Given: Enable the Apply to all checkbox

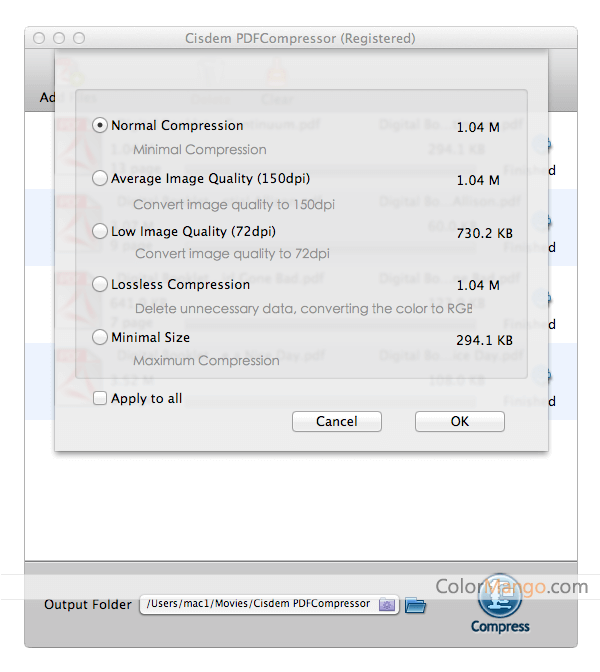Looking at the screenshot, I should pyautogui.click(x=100, y=399).
